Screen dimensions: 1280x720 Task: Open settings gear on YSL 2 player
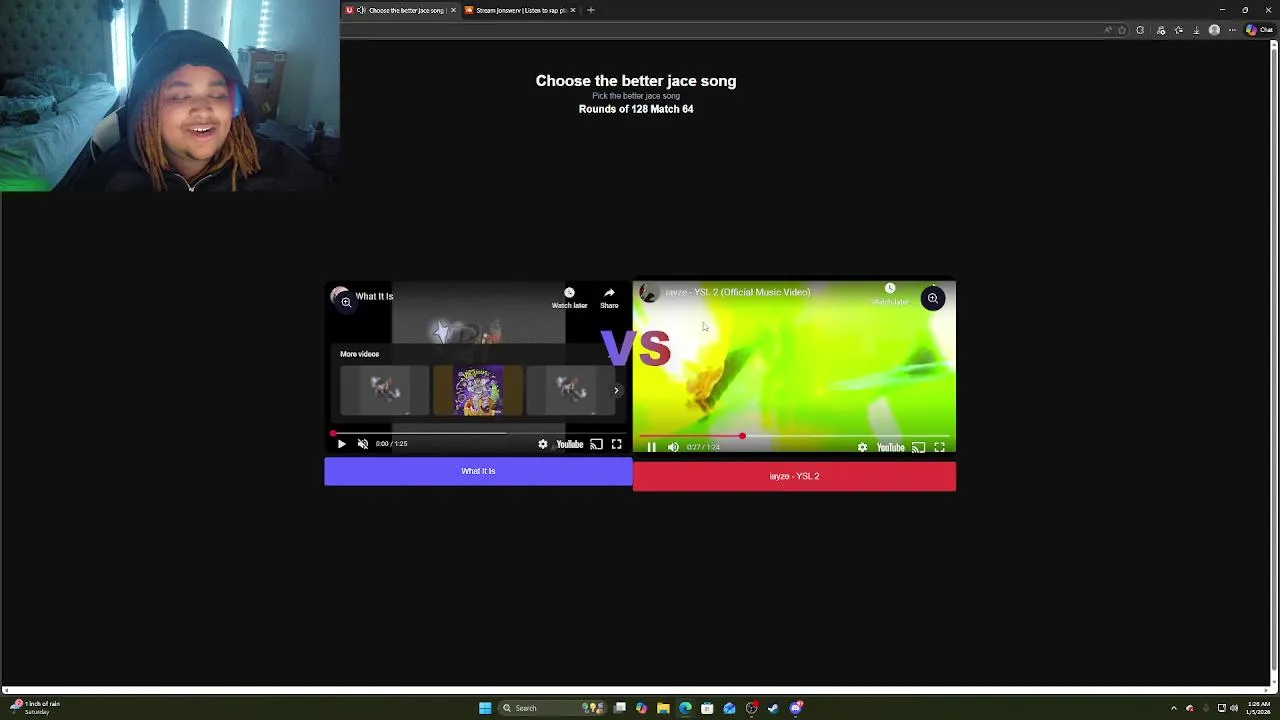click(862, 447)
